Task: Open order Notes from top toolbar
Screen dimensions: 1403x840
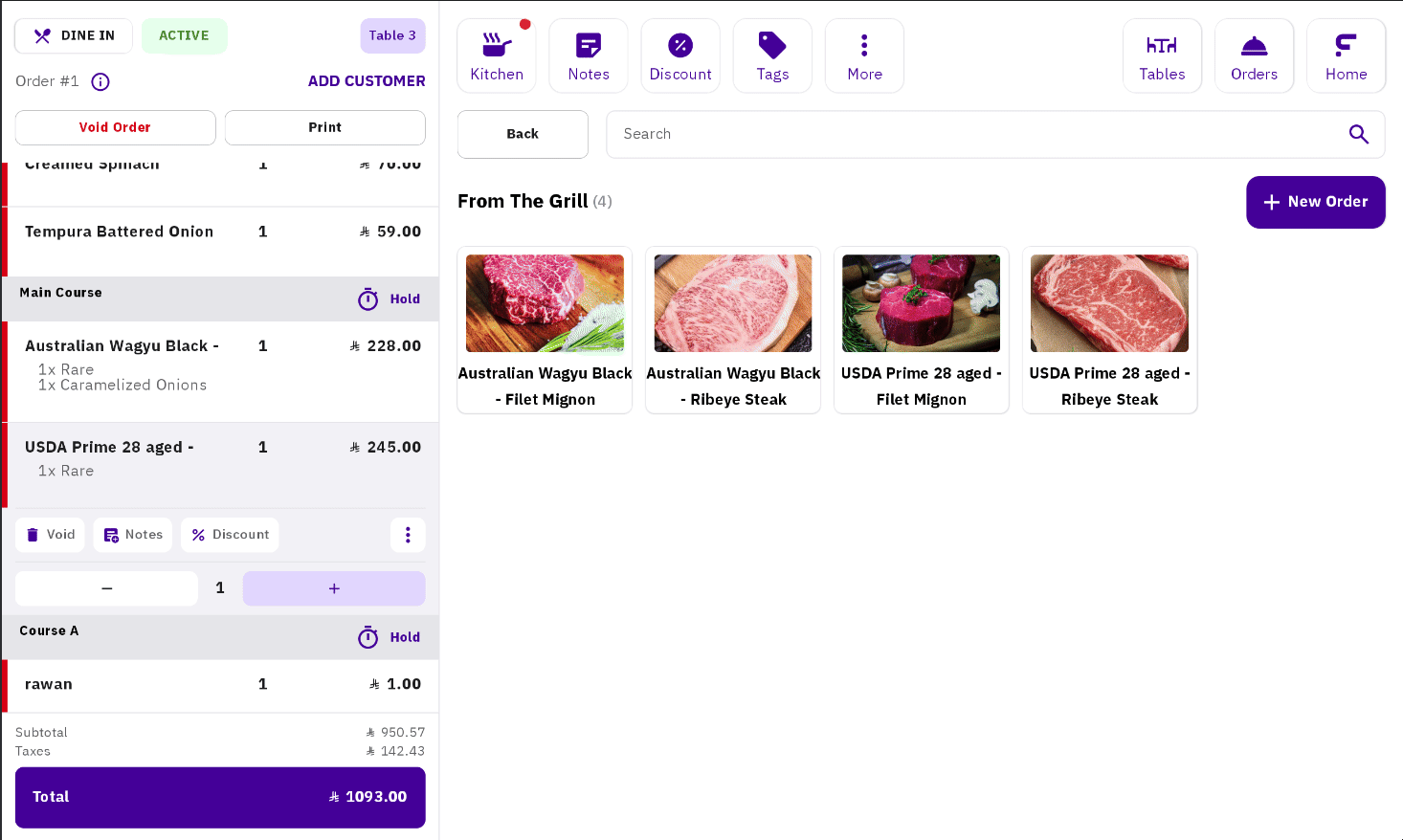Action: pos(588,55)
